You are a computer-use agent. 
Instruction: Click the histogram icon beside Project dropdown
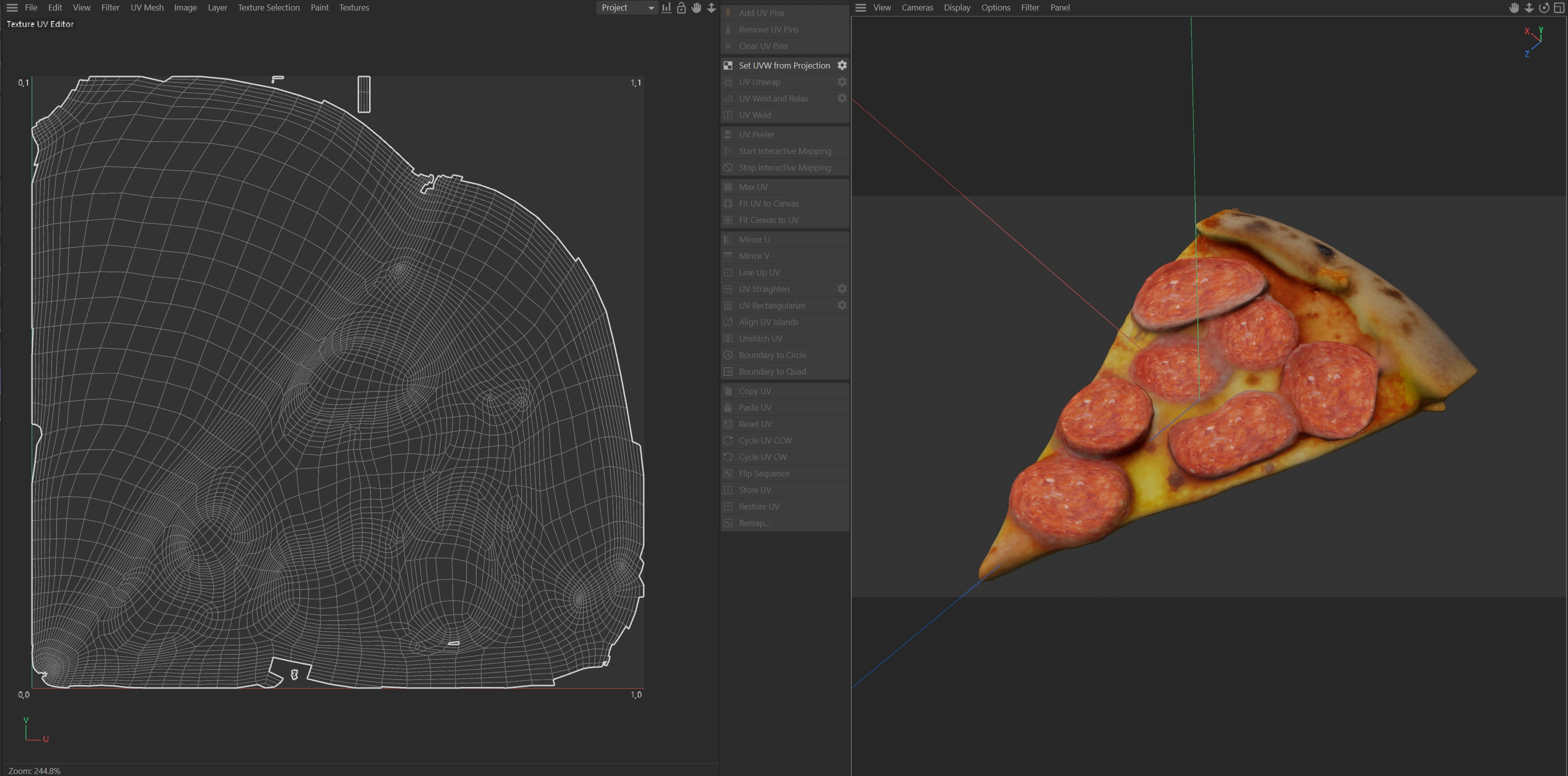pos(667,8)
